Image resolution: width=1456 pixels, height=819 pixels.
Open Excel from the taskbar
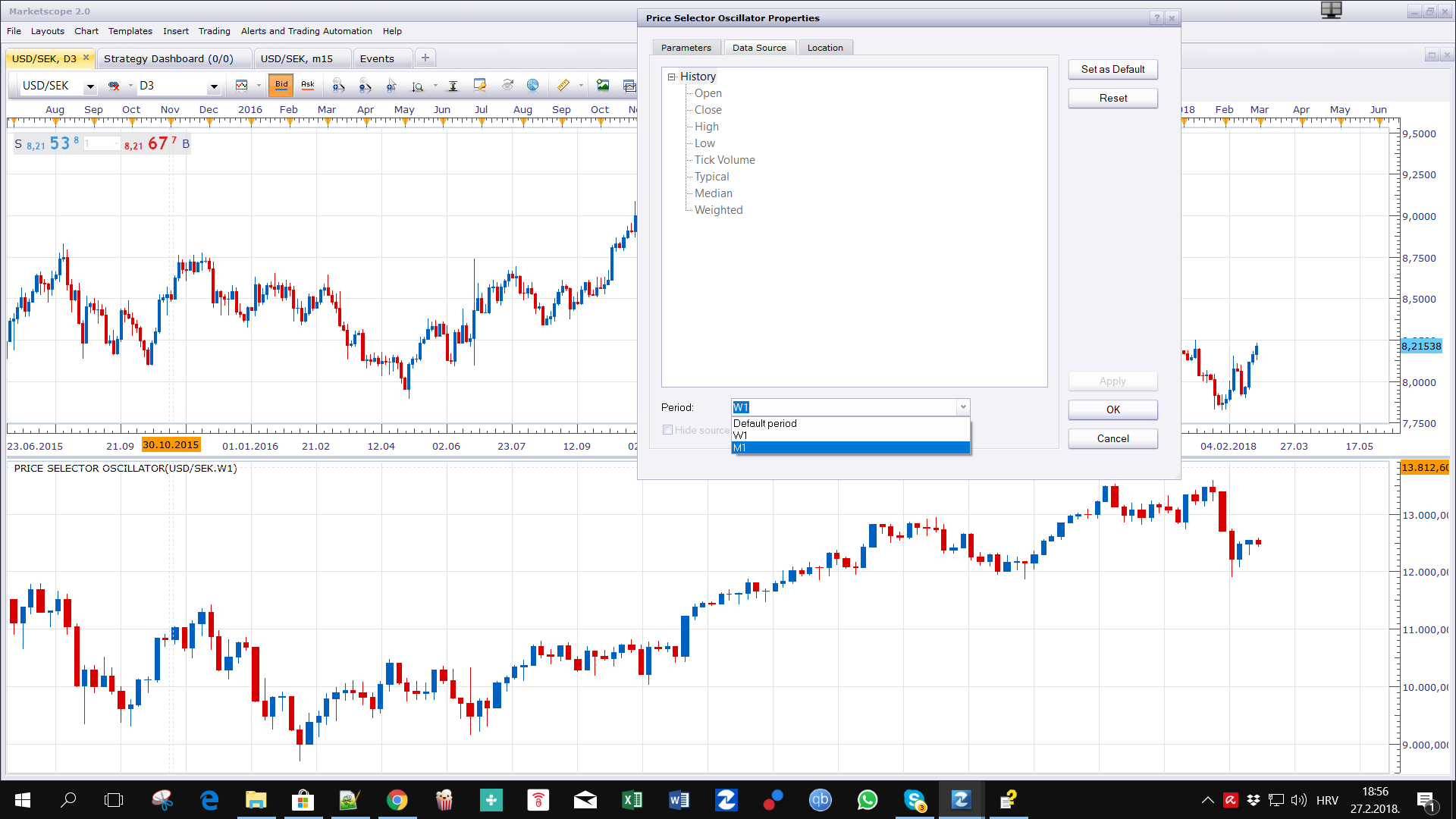(x=632, y=799)
